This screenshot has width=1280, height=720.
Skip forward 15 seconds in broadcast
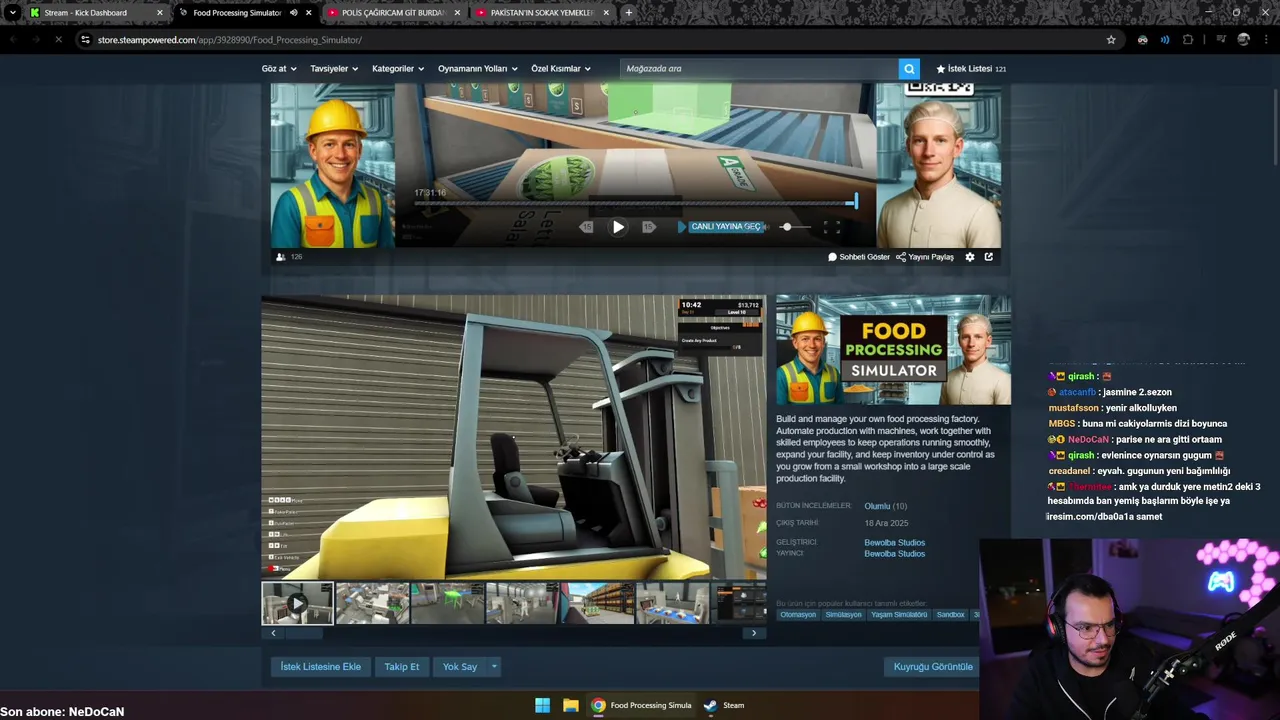click(648, 227)
